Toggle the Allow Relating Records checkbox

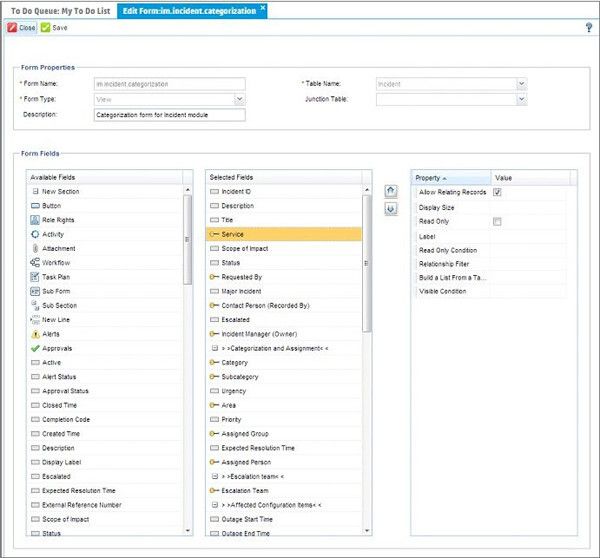pos(497,192)
